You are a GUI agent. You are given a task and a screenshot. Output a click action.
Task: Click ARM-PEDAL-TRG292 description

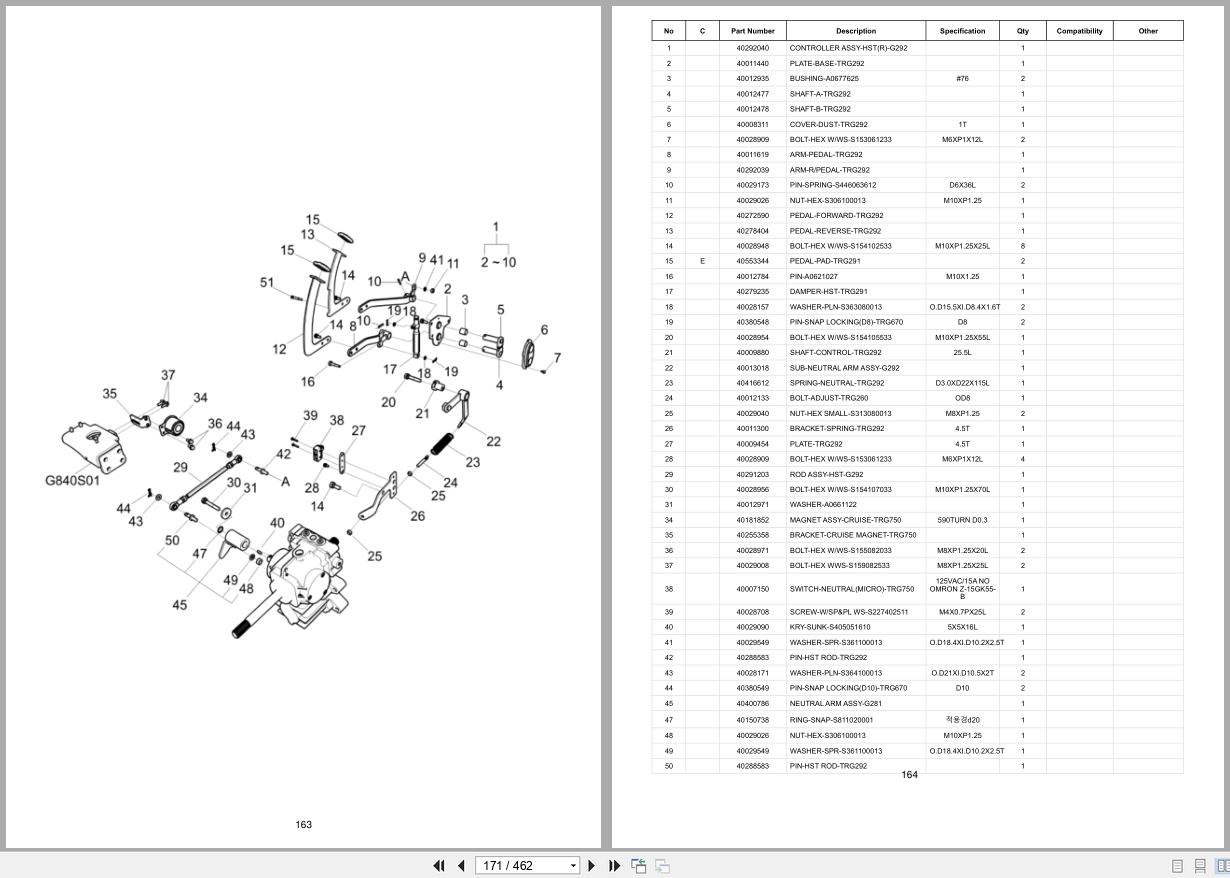pos(826,155)
